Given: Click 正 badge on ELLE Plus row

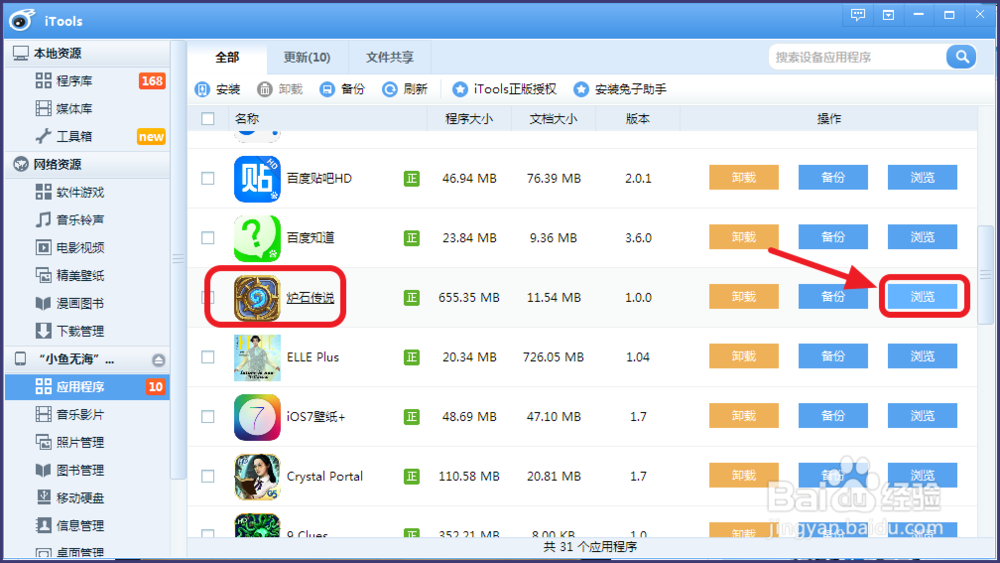Looking at the screenshot, I should (x=412, y=357).
